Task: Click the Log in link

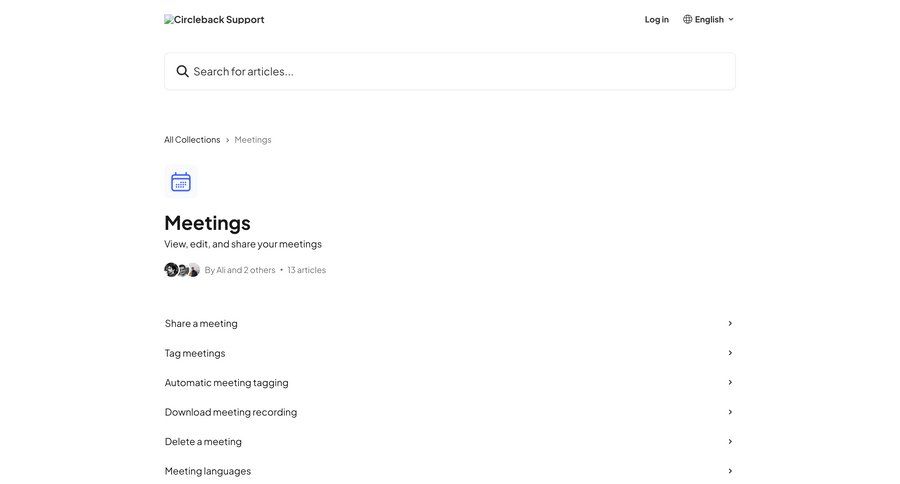Action: coord(657,19)
